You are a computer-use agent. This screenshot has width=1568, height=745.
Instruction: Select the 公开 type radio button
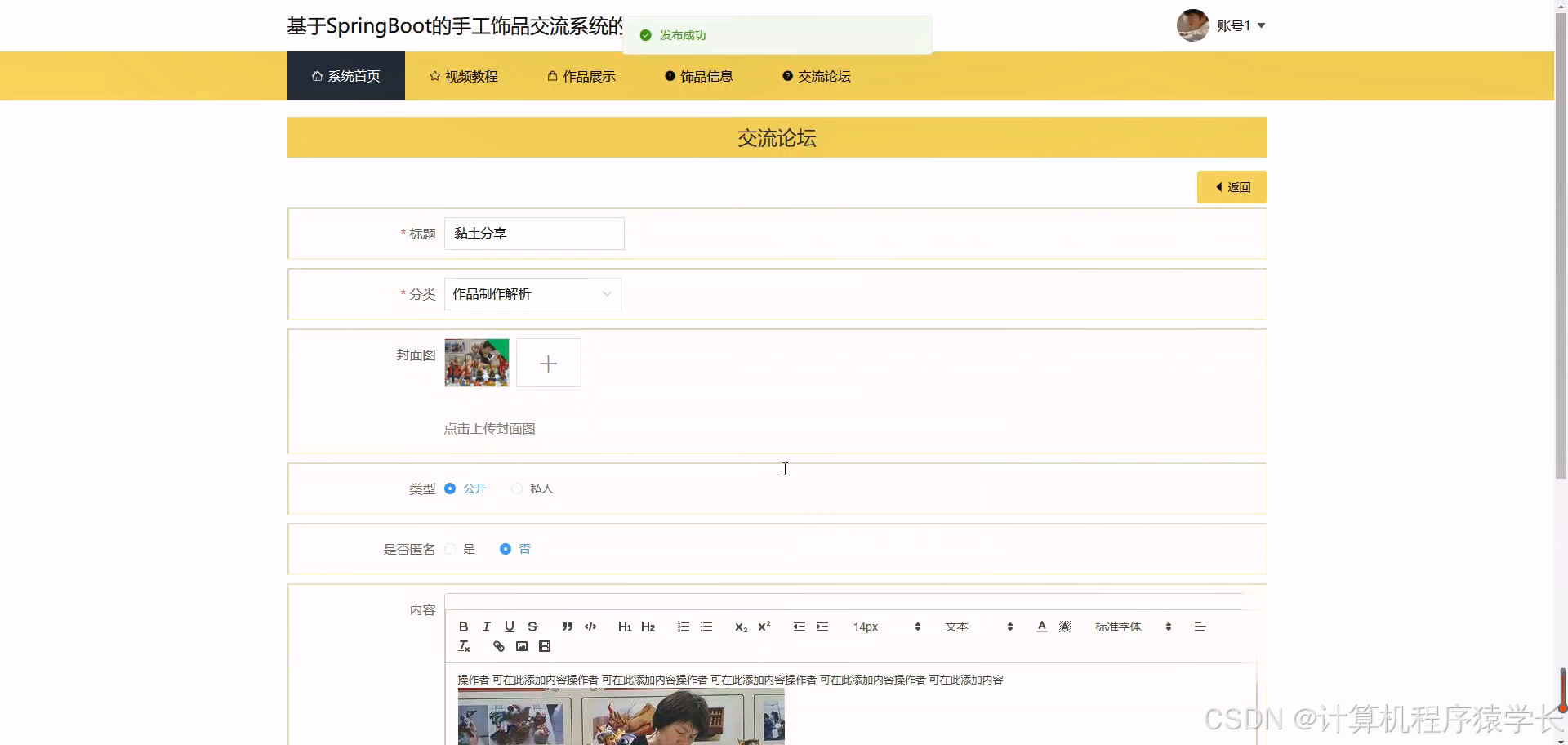click(x=450, y=488)
